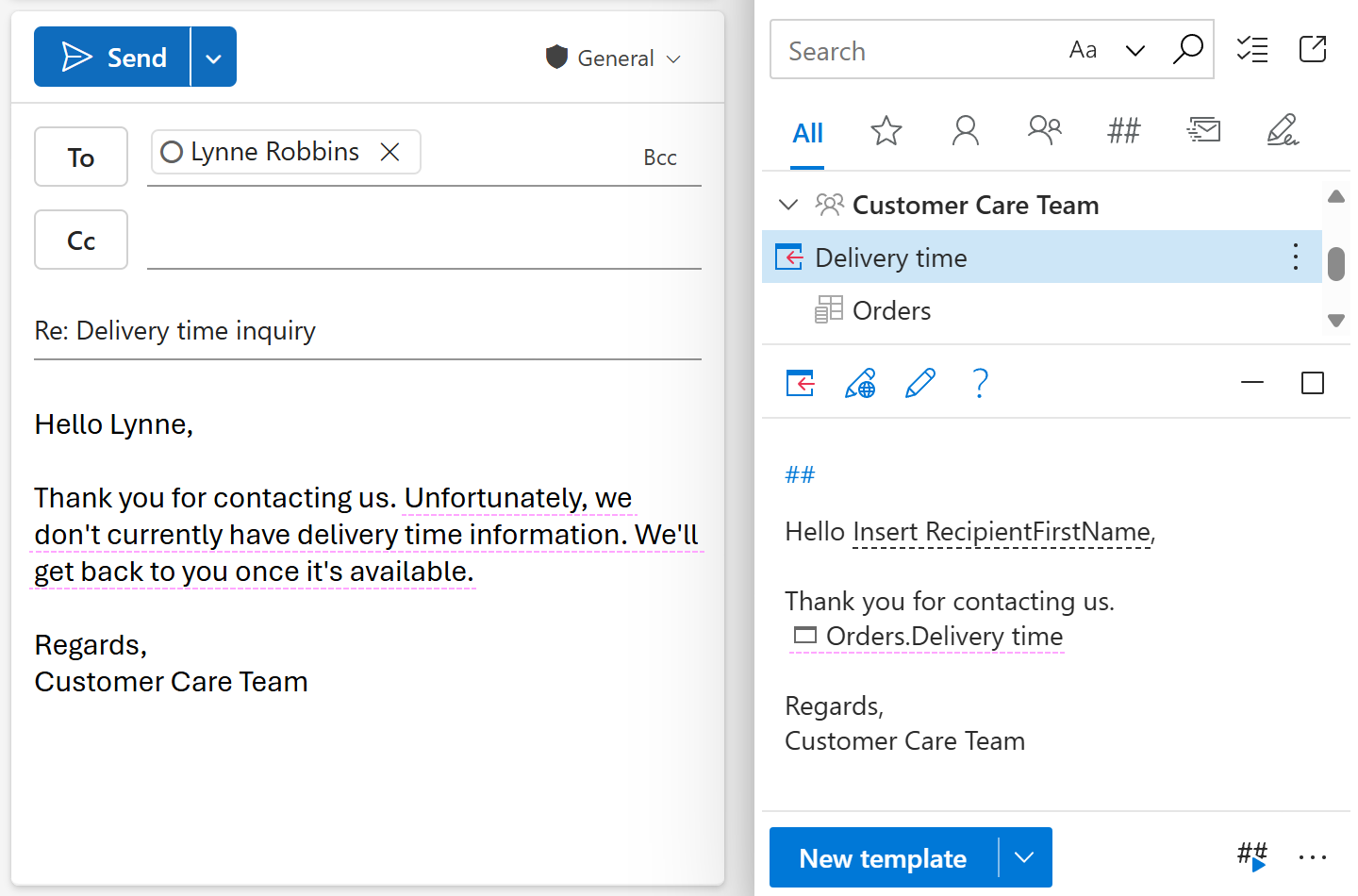Edit the template online via the pen-globe icon

point(860,383)
